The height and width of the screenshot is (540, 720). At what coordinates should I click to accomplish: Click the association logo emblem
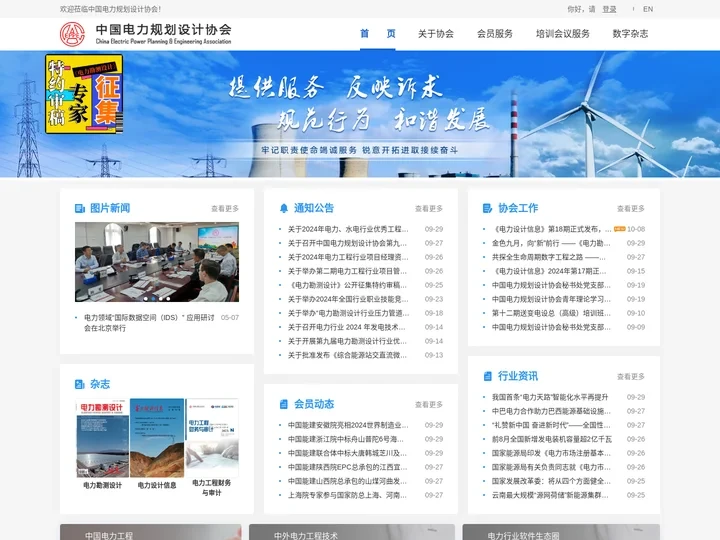(x=72, y=34)
